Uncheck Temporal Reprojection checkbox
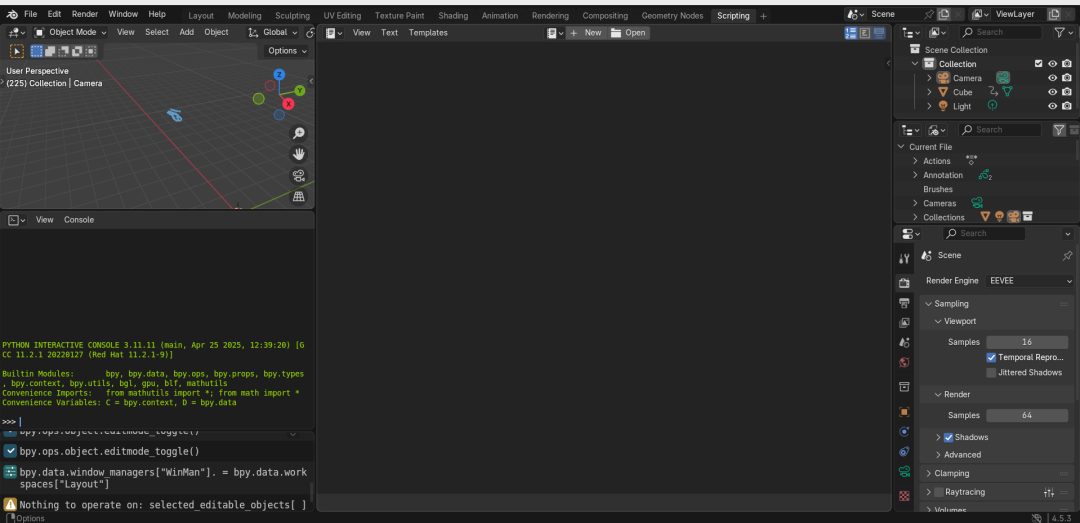1080x523 pixels. pos(991,358)
